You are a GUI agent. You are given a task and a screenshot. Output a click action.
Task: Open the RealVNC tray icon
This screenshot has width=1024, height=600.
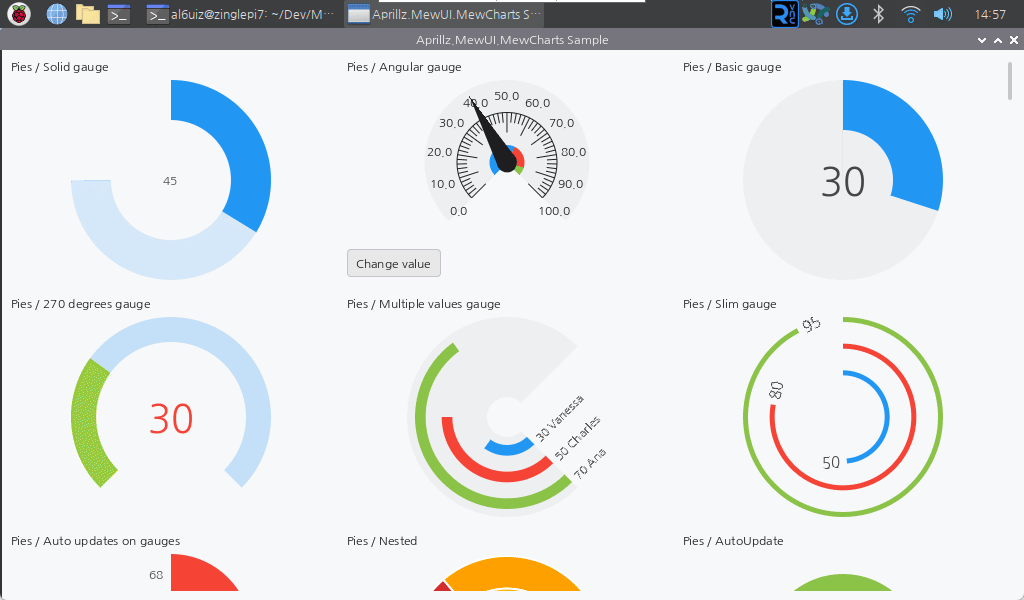pos(784,14)
